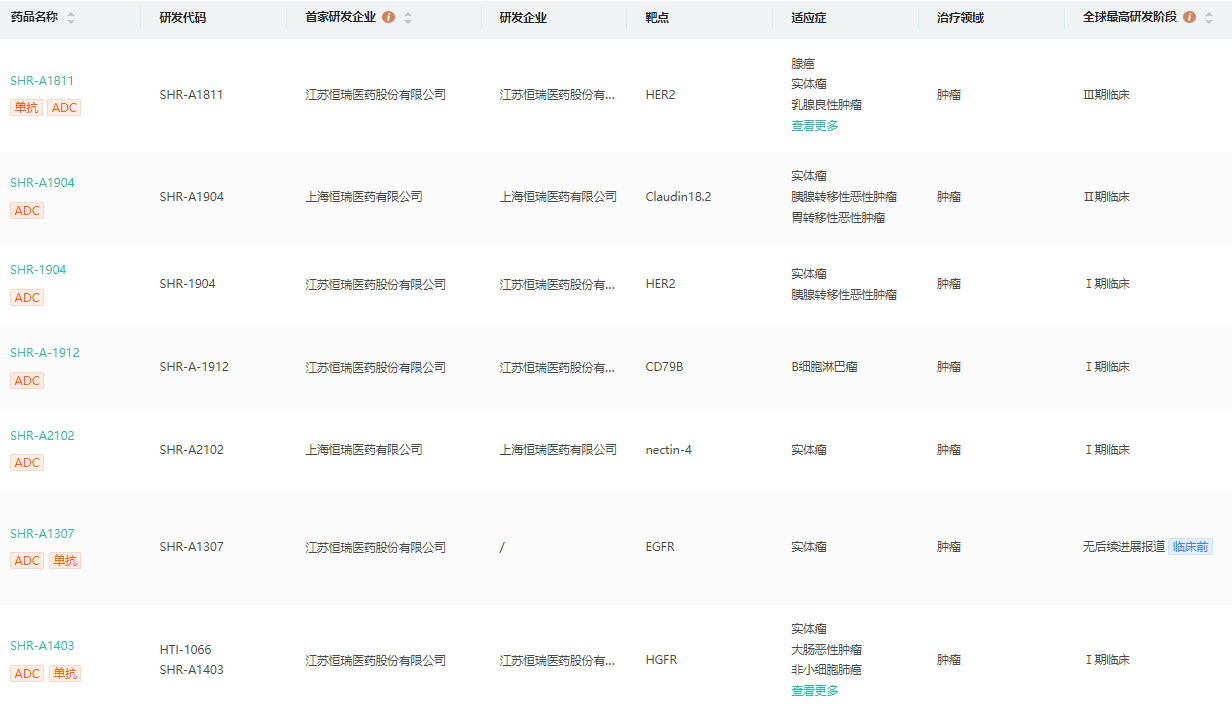
Task: Expand 查看更多 indications for SHR-A1811
Action: [x=815, y=126]
